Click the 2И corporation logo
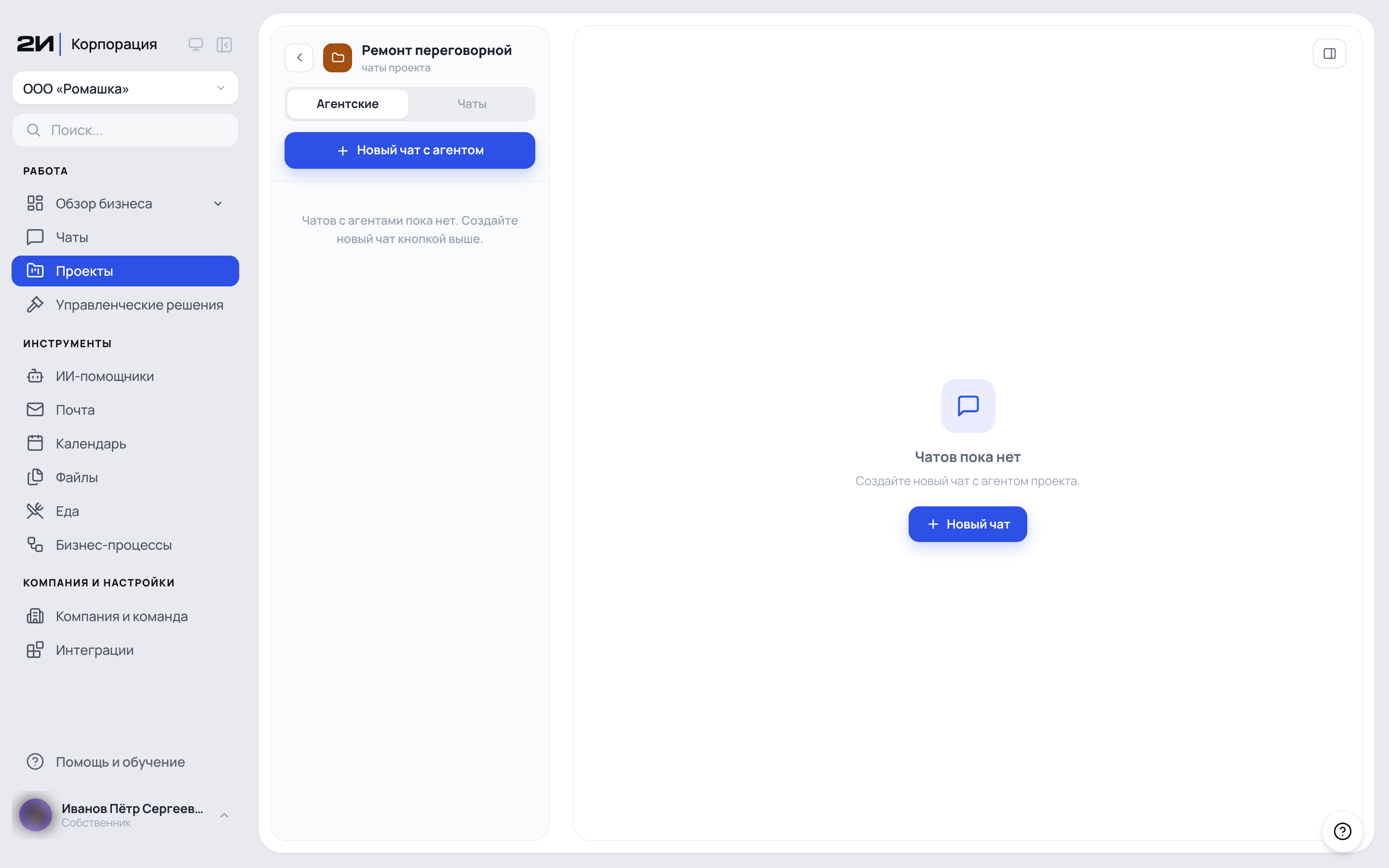The height and width of the screenshot is (868, 1389). [35, 44]
